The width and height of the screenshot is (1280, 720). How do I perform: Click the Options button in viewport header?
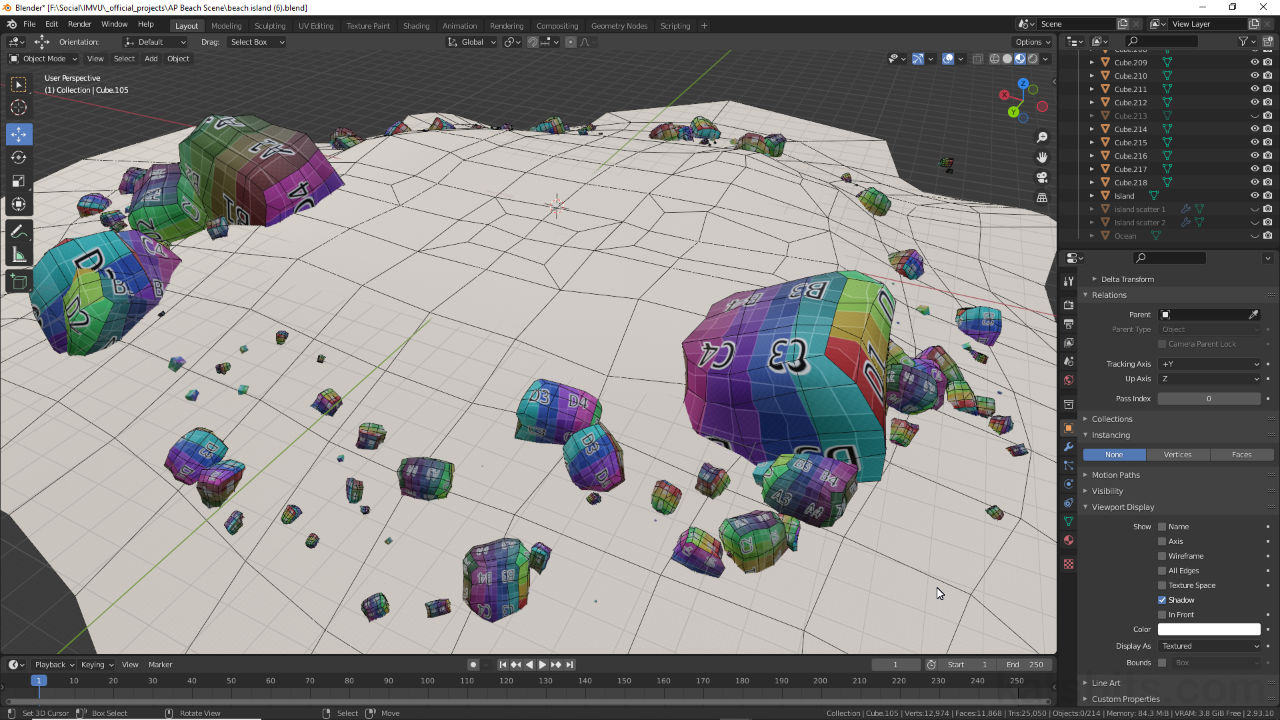tap(1032, 42)
